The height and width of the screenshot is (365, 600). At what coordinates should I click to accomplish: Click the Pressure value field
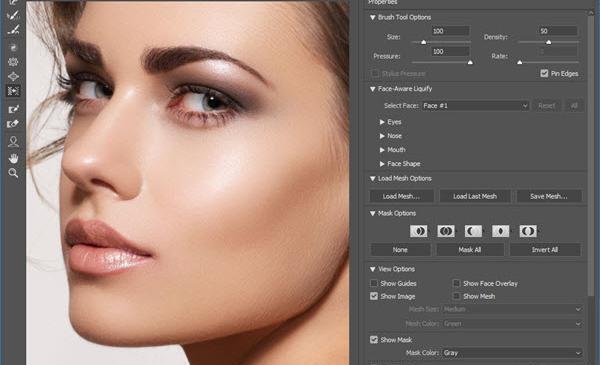click(x=450, y=51)
